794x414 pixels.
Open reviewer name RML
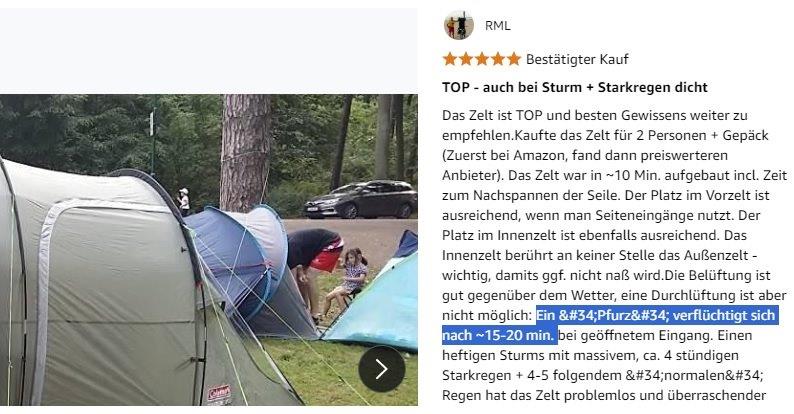[497, 26]
